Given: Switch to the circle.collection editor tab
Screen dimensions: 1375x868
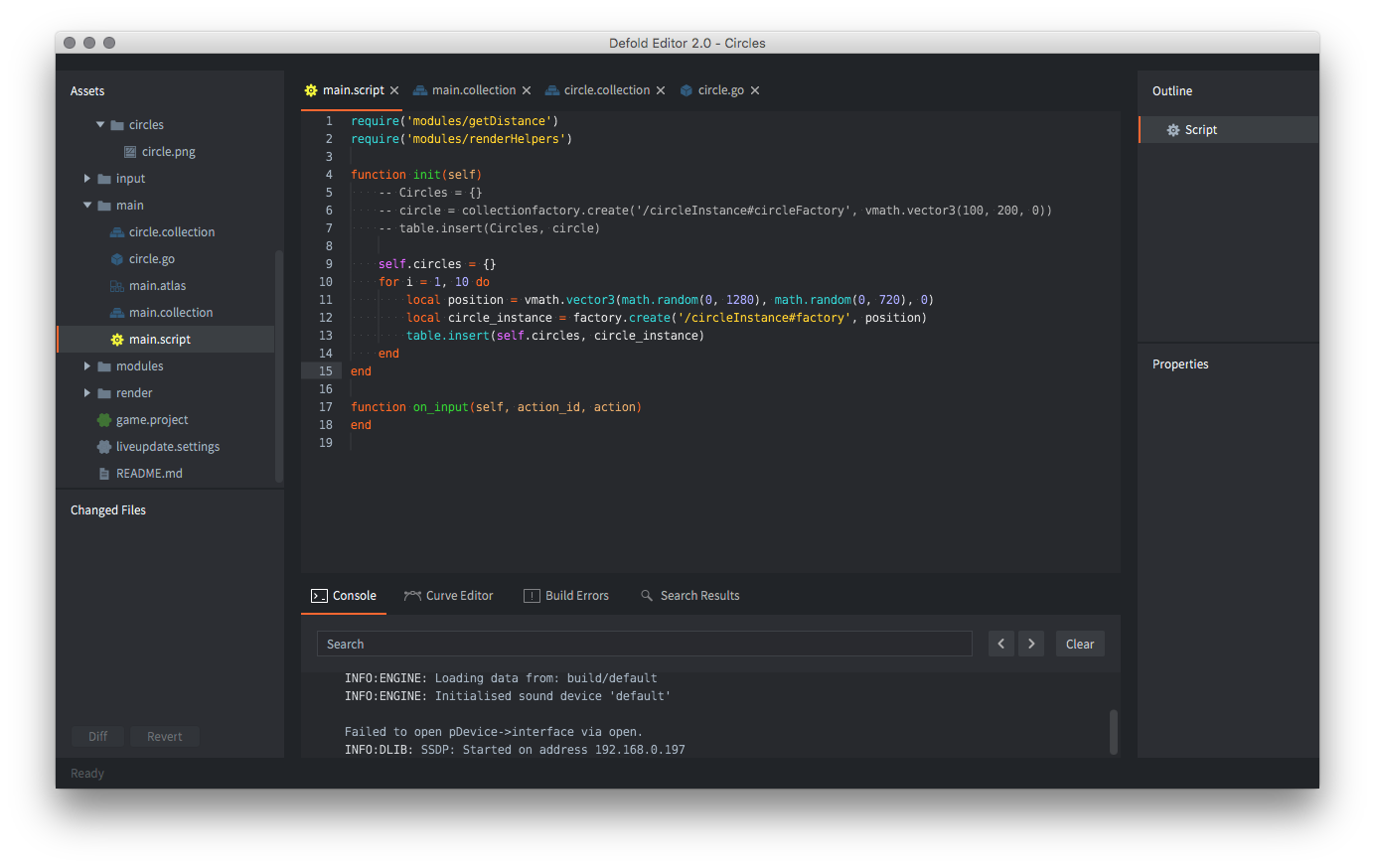Looking at the screenshot, I should 607,90.
